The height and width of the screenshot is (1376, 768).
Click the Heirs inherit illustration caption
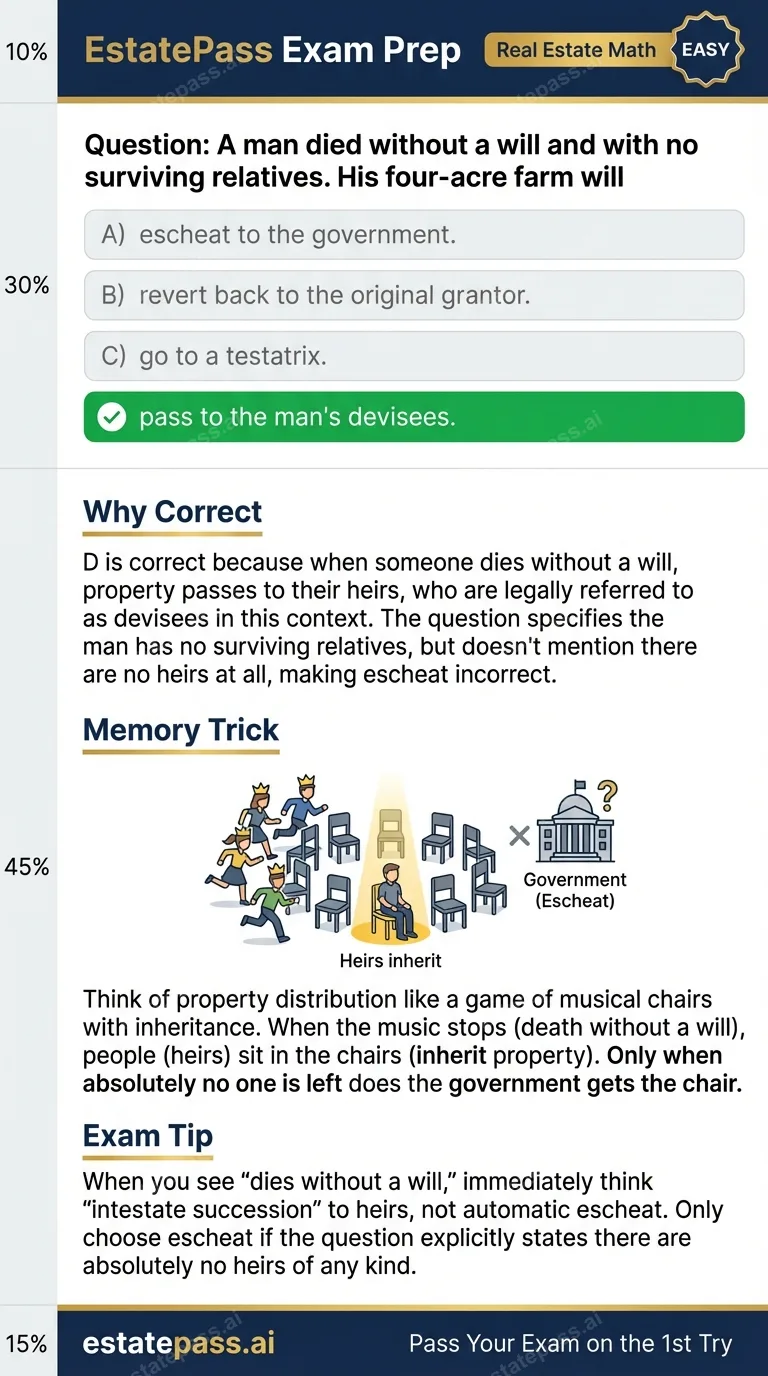pos(390,960)
